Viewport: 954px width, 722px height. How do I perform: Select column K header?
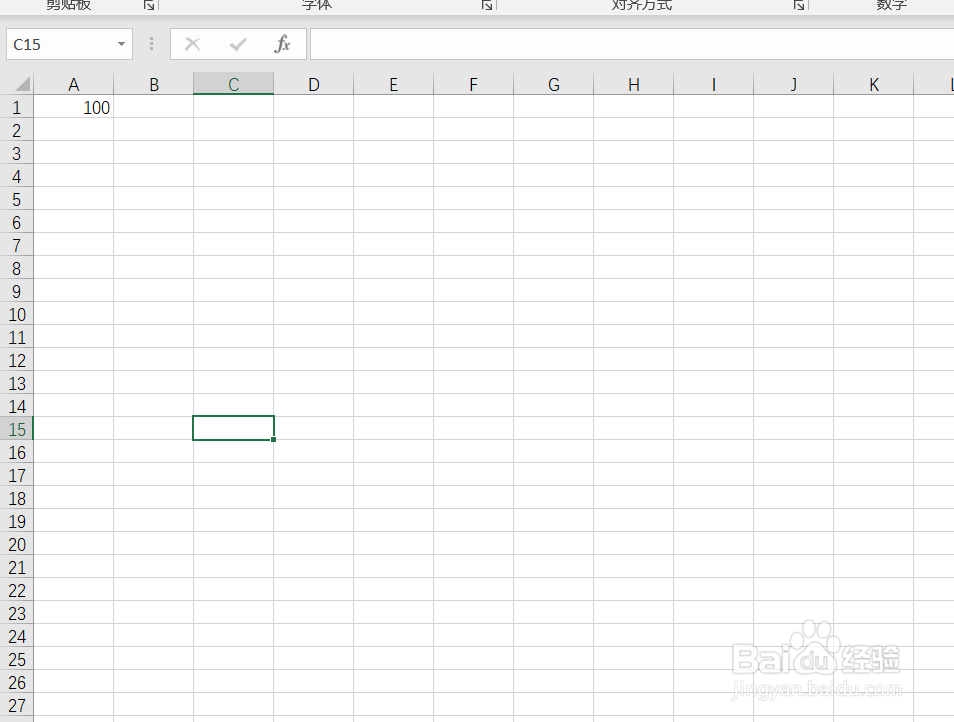pos(874,84)
